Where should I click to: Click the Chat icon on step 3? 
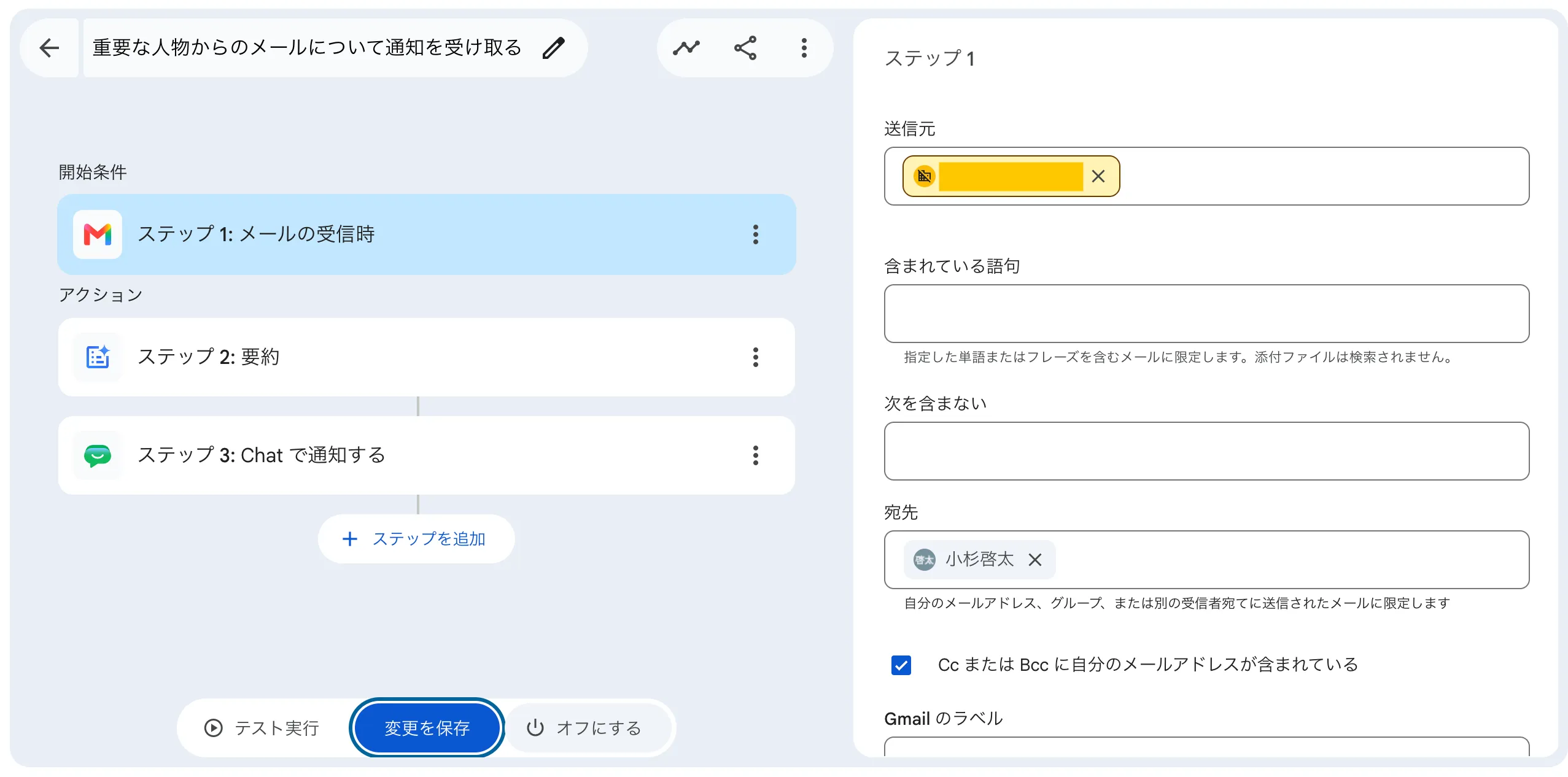[x=98, y=455]
